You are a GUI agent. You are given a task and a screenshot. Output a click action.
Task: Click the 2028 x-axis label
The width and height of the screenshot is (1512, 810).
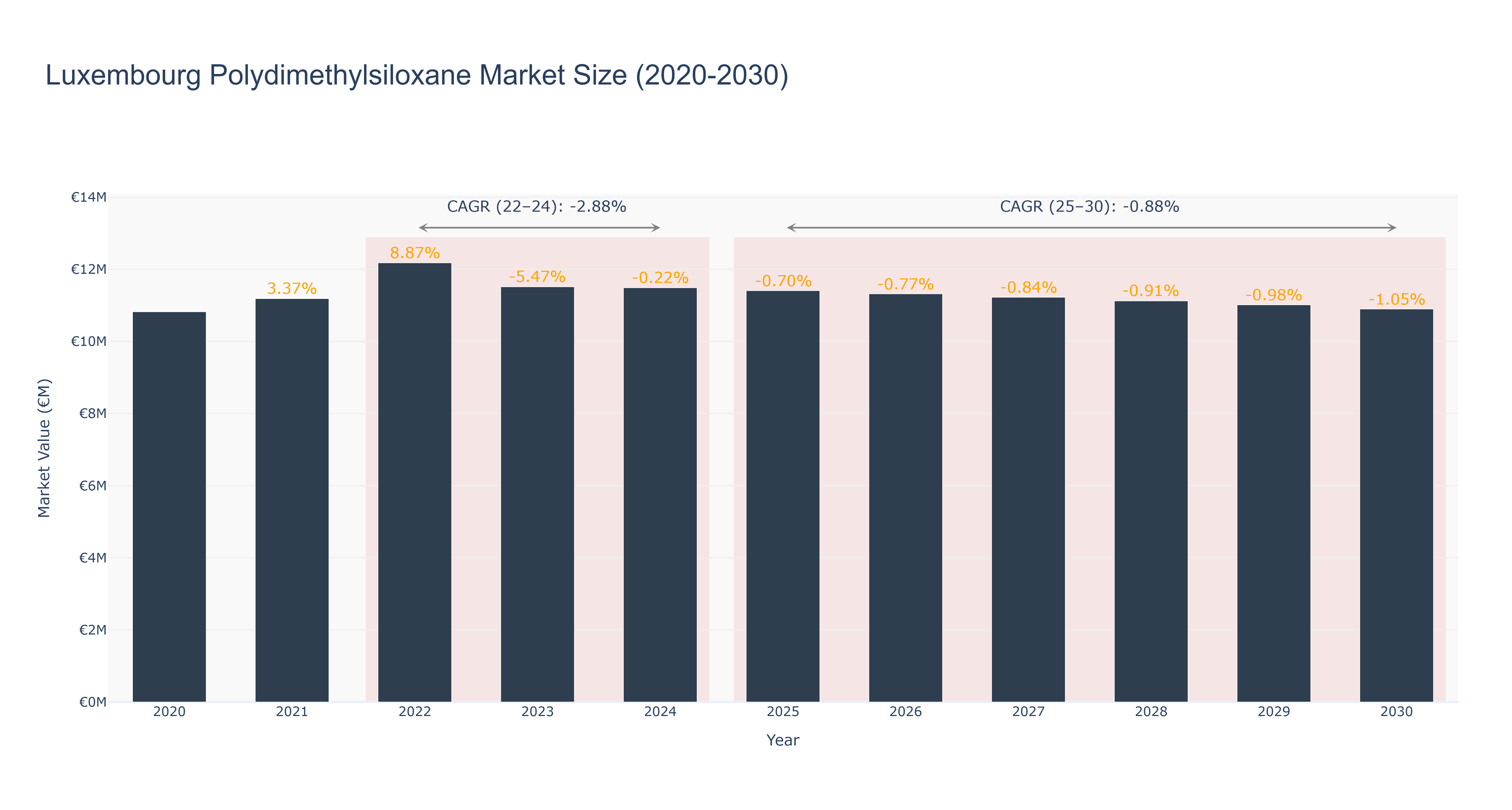(x=1150, y=712)
